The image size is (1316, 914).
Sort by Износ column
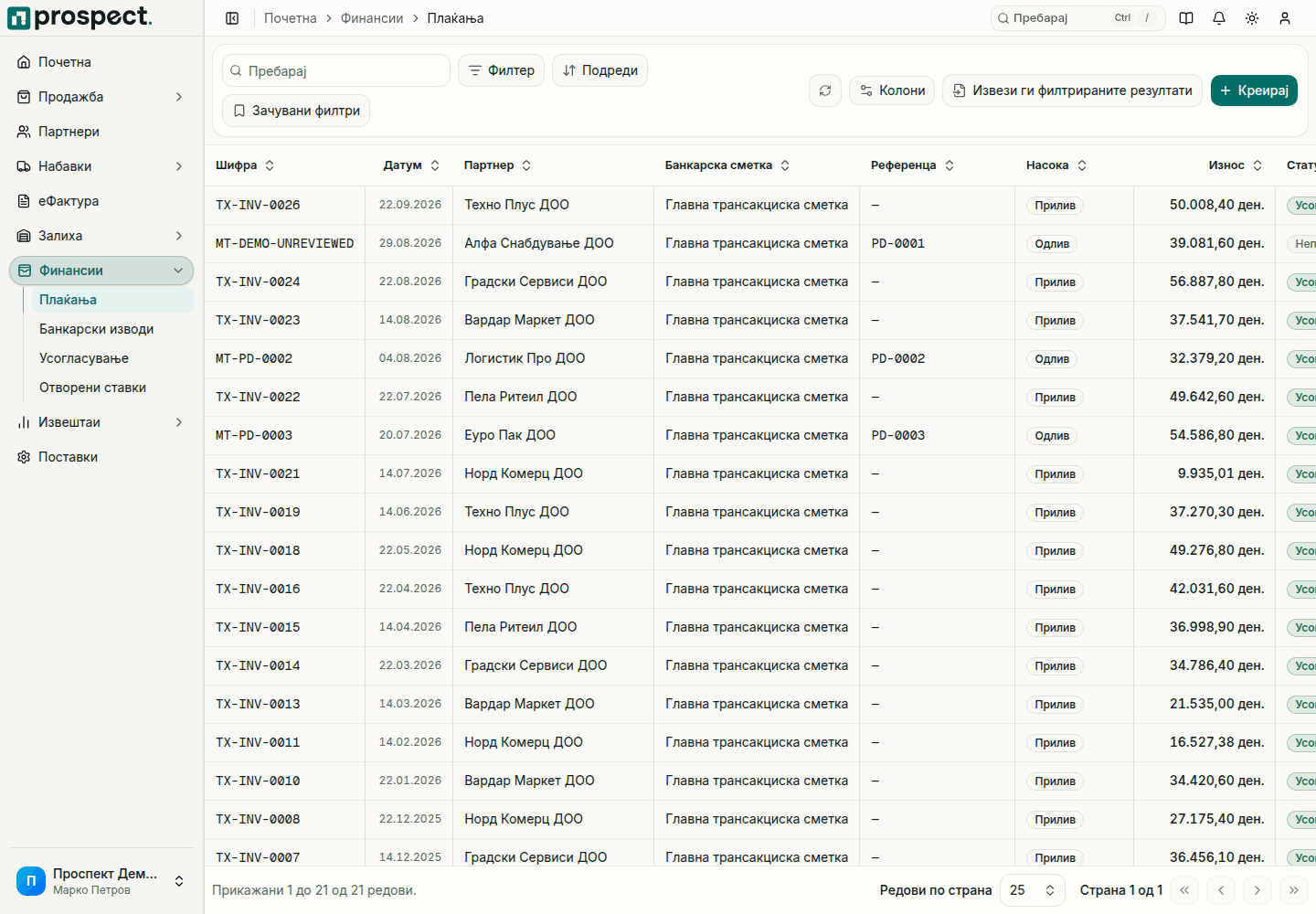coord(1236,165)
